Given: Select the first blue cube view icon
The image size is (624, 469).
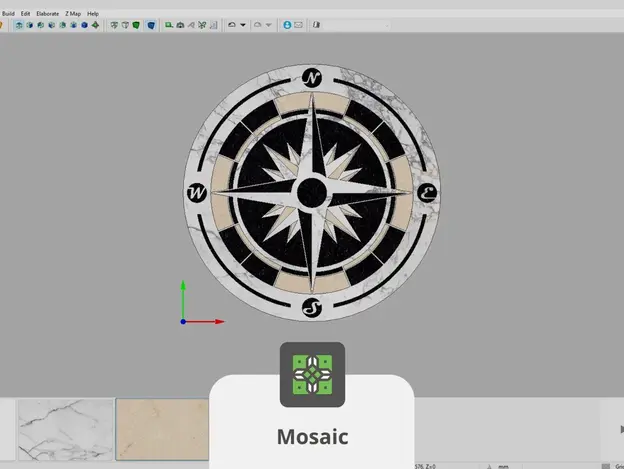Looking at the screenshot, I should click(x=19, y=25).
